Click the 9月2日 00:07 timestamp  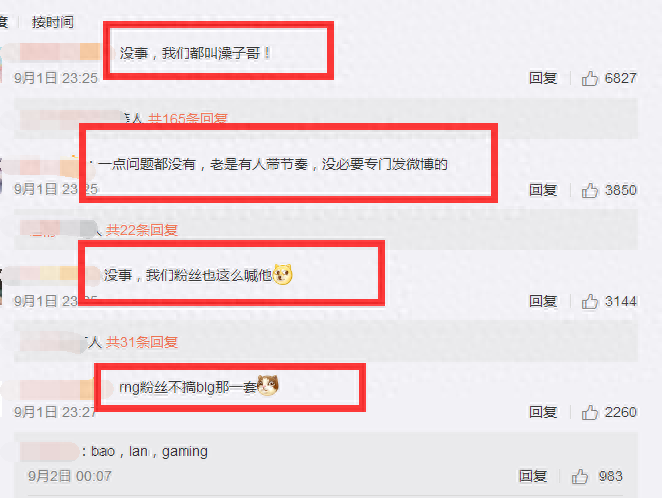click(70, 476)
